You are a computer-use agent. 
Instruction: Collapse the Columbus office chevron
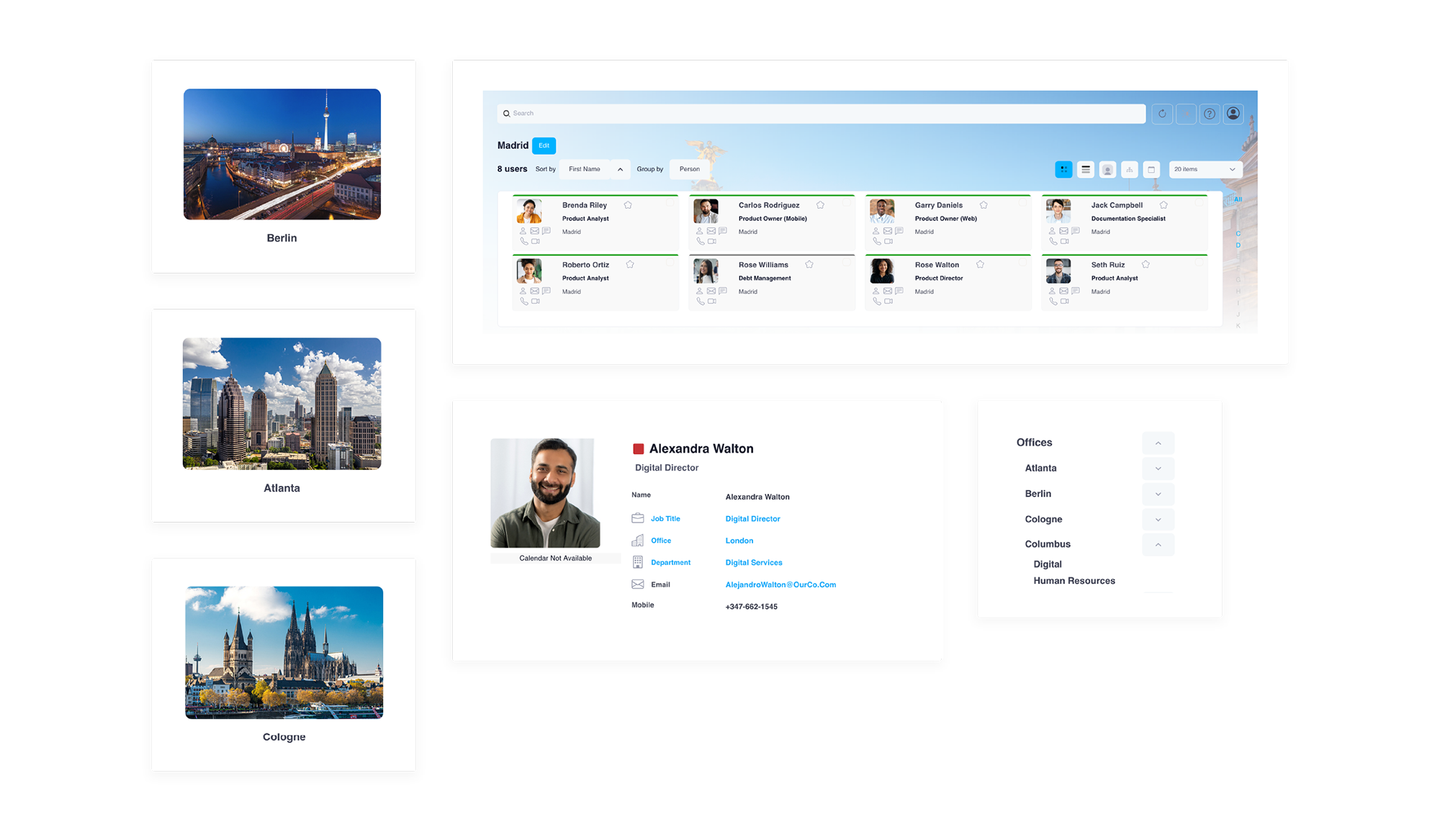tap(1158, 545)
